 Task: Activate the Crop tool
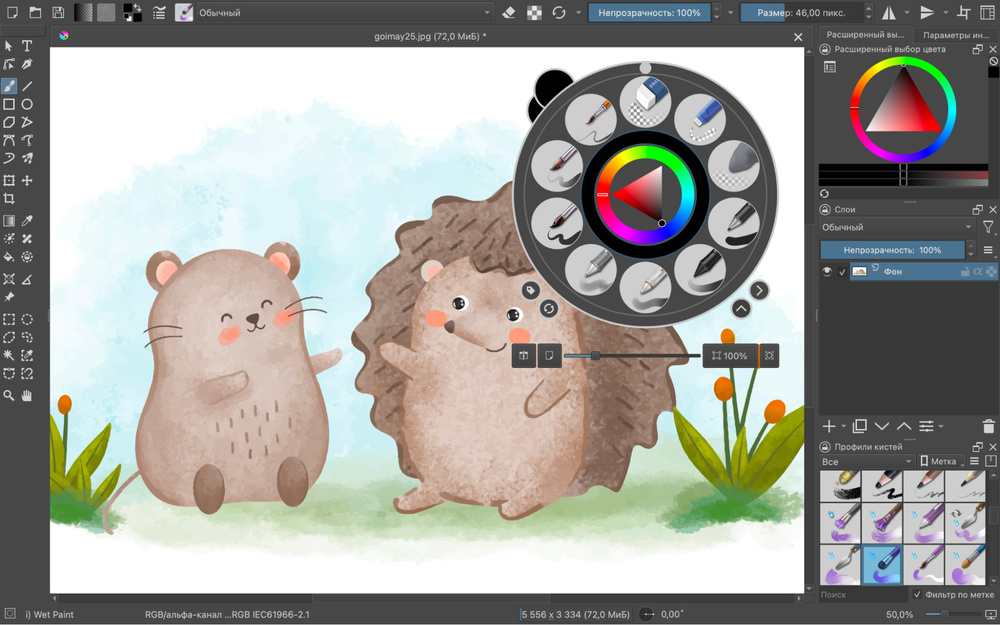[11, 198]
